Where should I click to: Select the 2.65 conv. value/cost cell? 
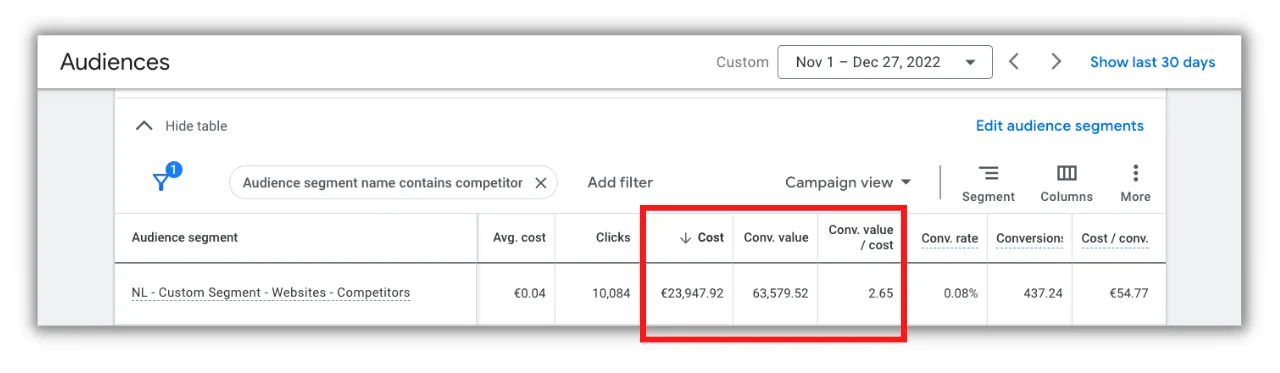[881, 293]
